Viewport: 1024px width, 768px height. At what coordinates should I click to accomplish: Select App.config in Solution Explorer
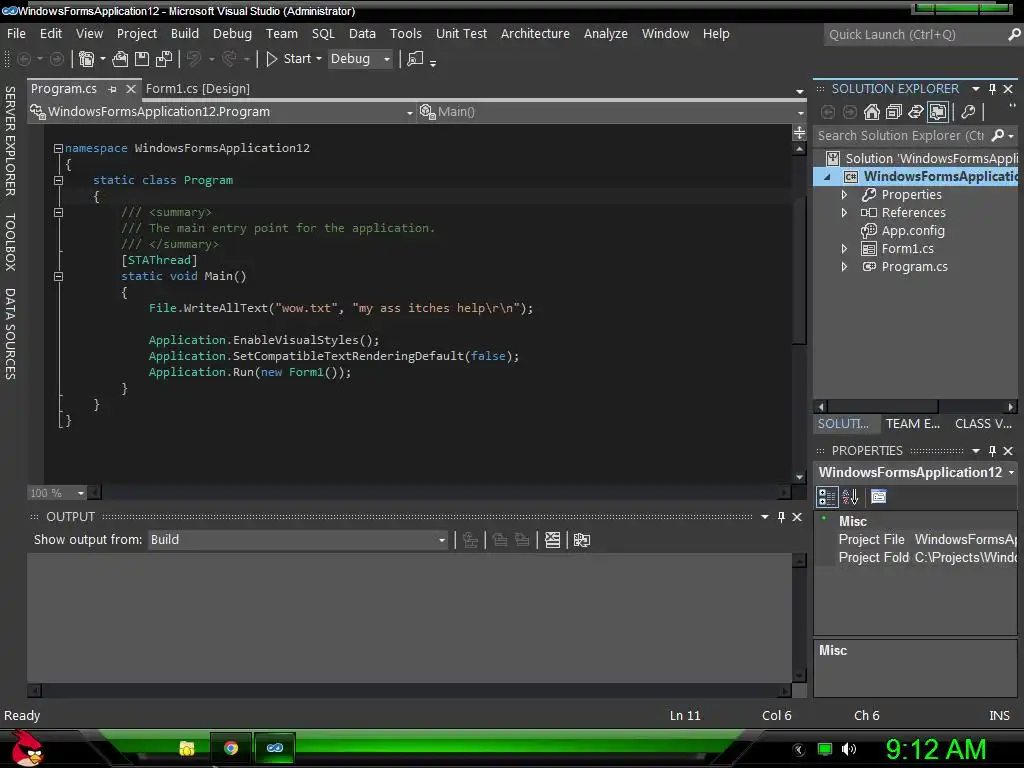click(x=912, y=231)
